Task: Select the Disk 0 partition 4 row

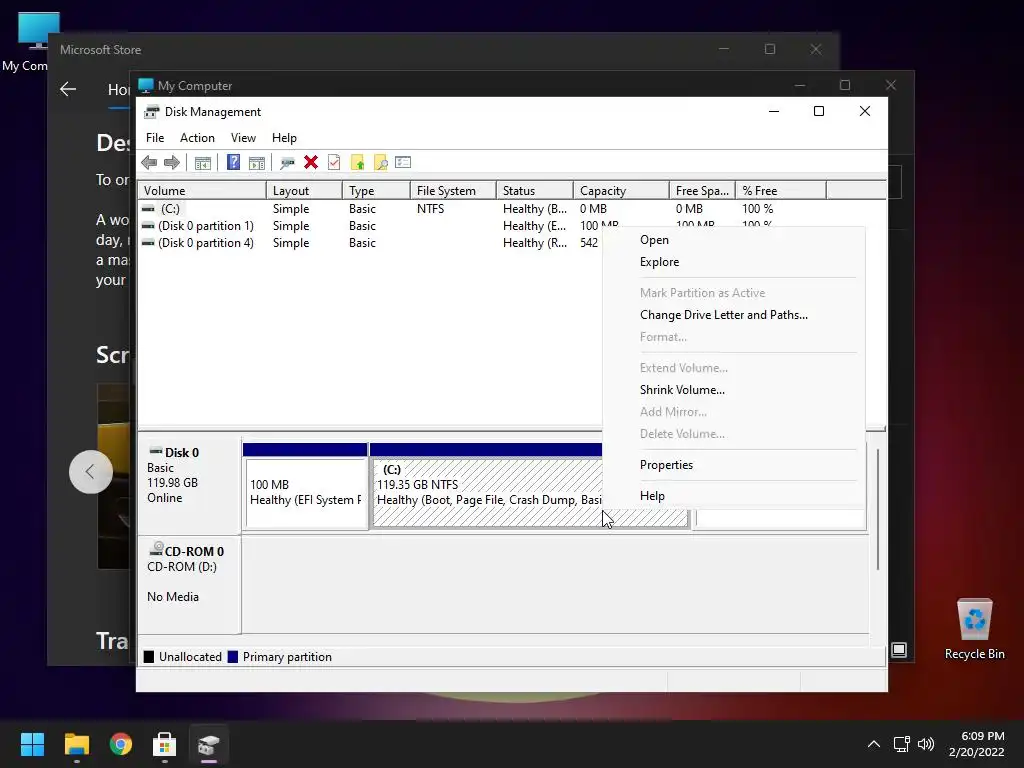Action: click(x=370, y=243)
